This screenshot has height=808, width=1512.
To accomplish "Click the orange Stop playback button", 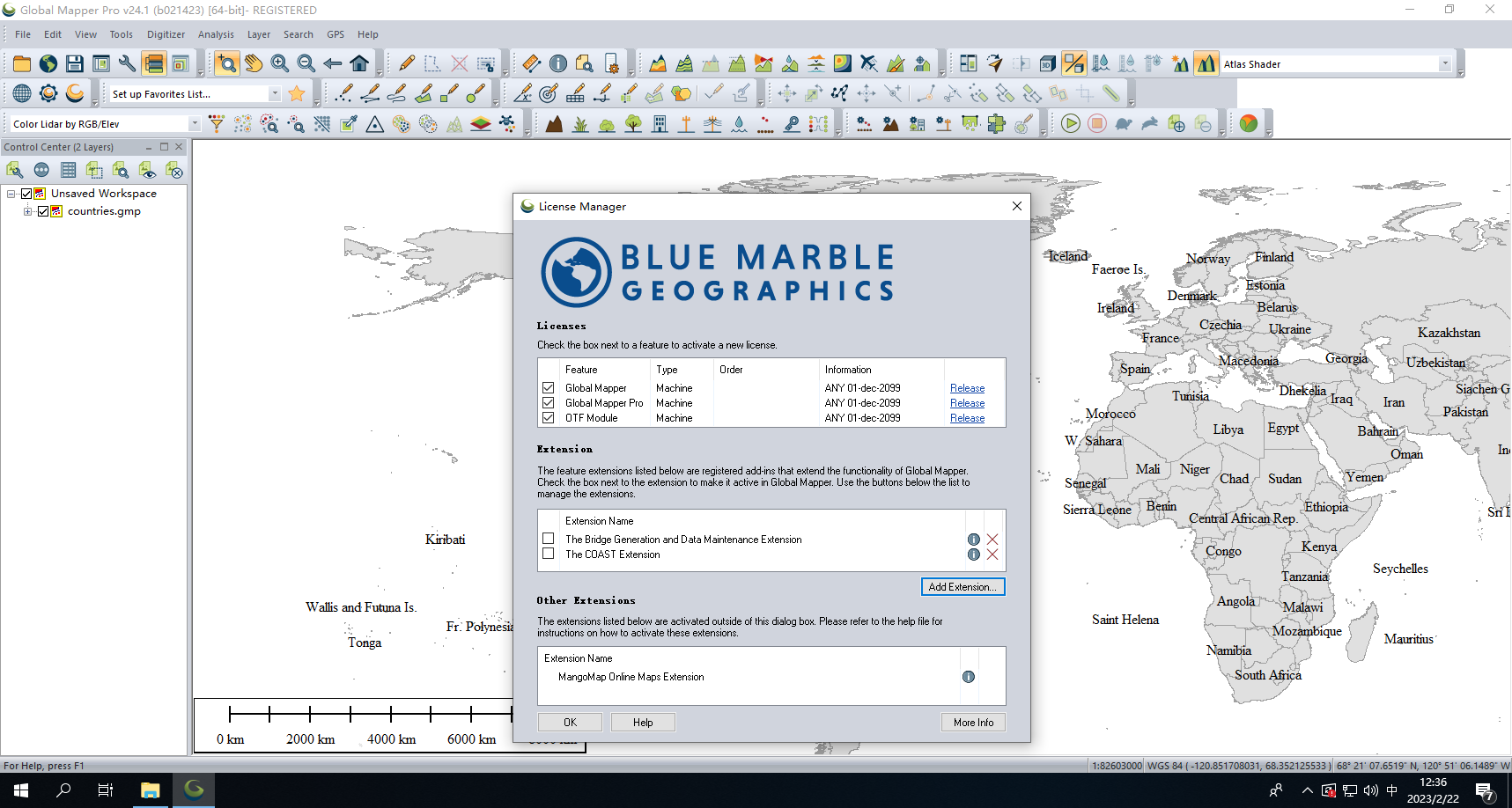I will (1097, 124).
